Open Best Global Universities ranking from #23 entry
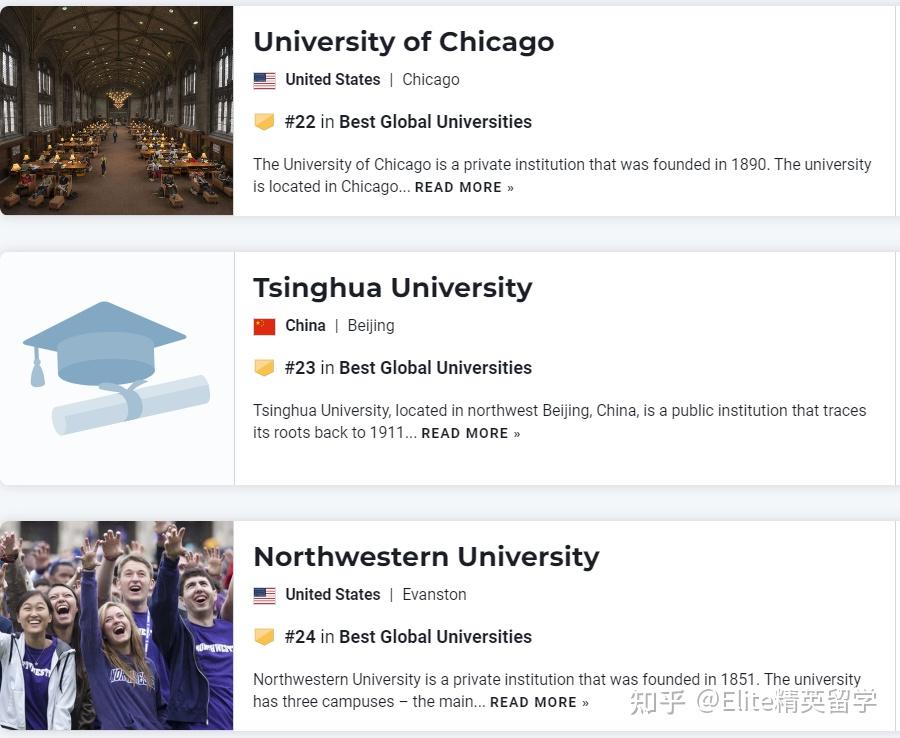900x738 pixels. 435,367
